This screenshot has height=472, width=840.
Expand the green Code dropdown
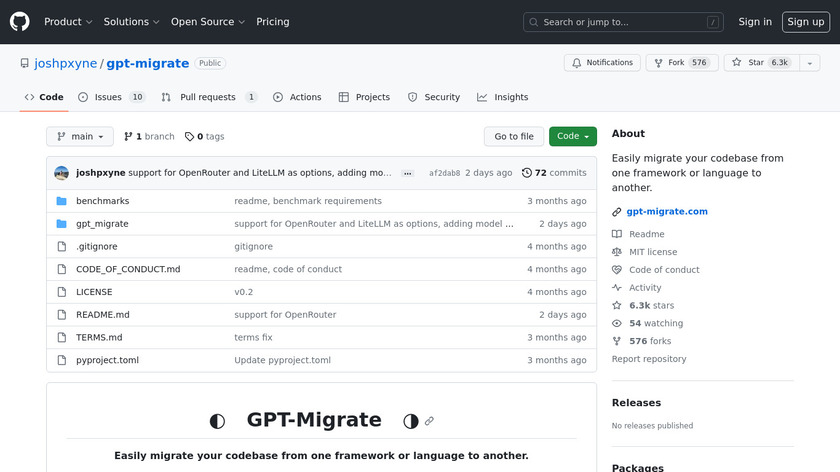[572, 137]
